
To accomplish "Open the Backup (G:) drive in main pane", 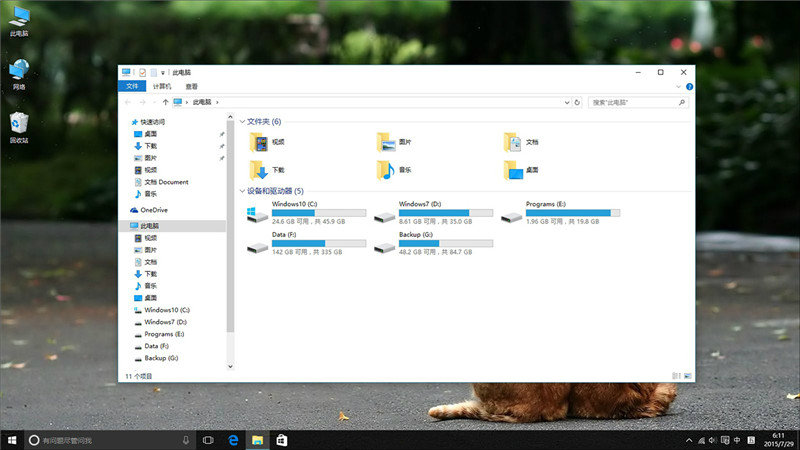I will pos(385,244).
